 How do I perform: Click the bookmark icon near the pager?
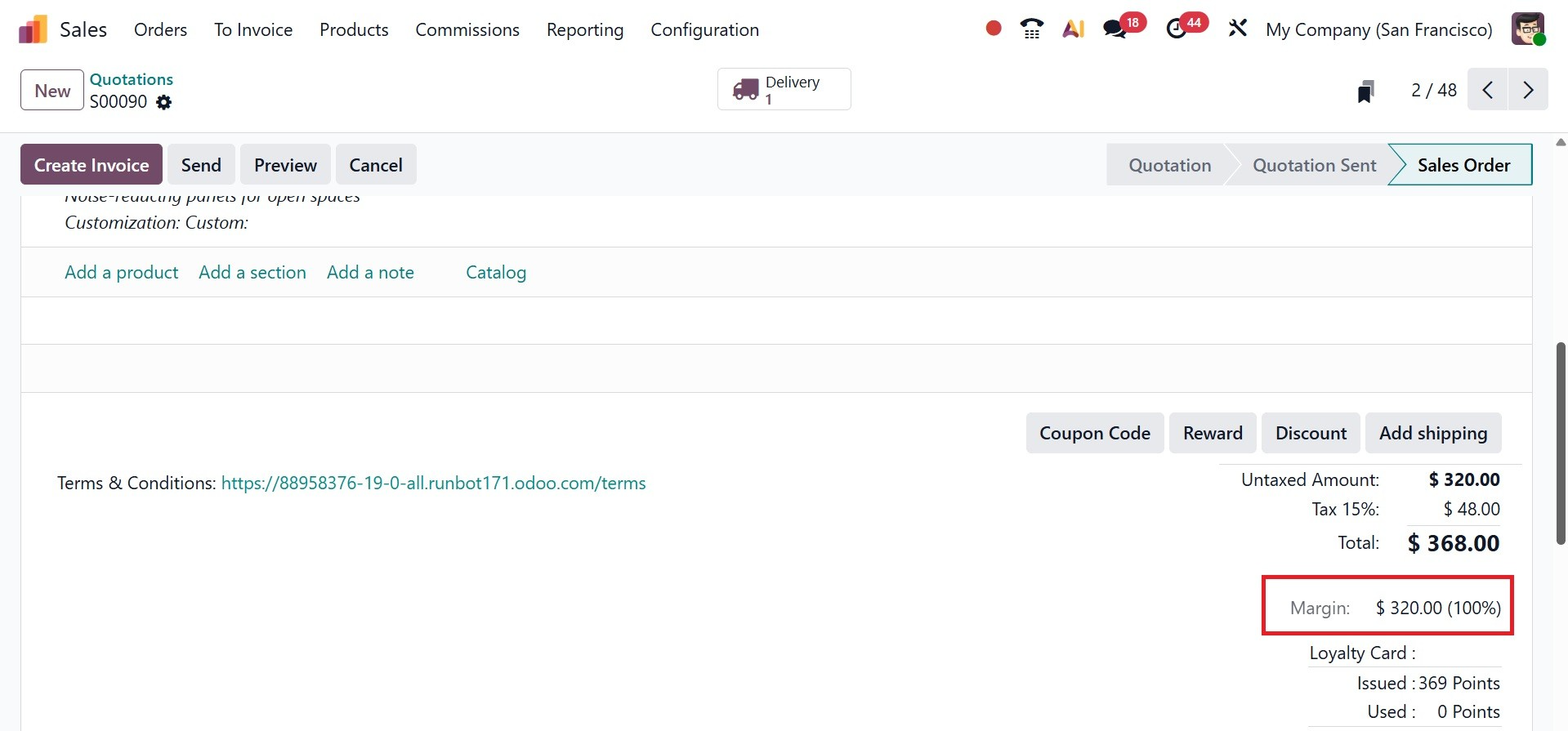point(1365,91)
